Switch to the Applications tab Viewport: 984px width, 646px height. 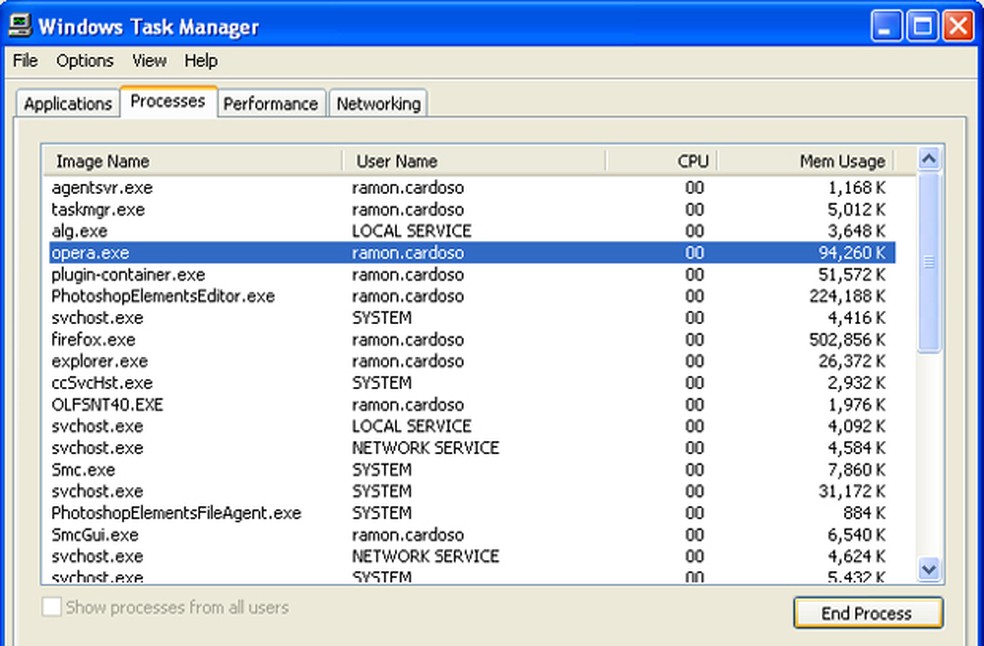[x=68, y=104]
